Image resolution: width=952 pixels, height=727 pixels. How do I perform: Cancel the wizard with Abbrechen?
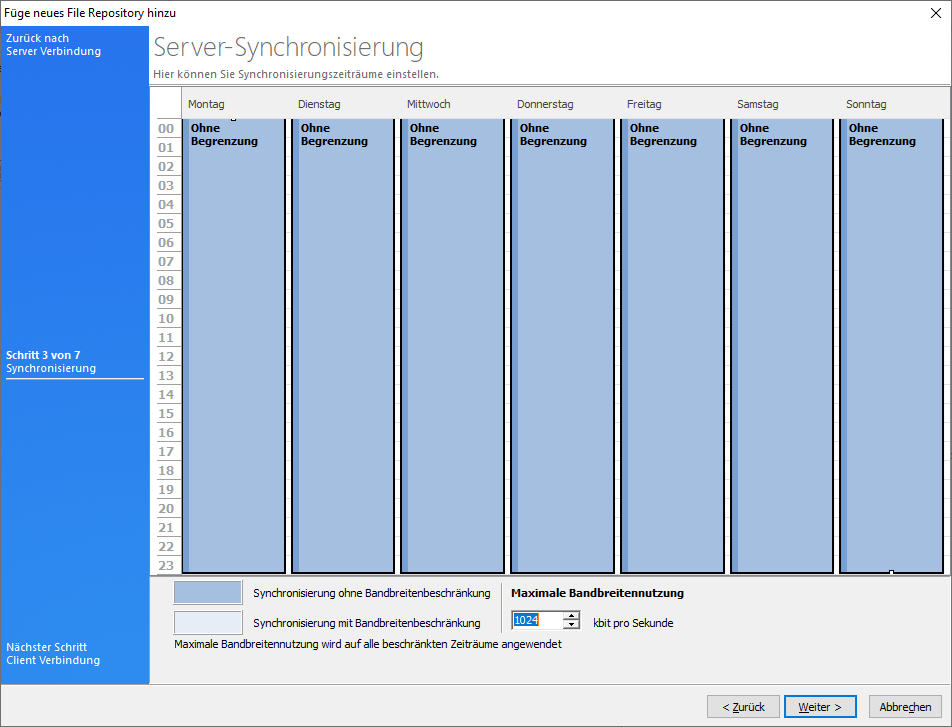coord(905,707)
